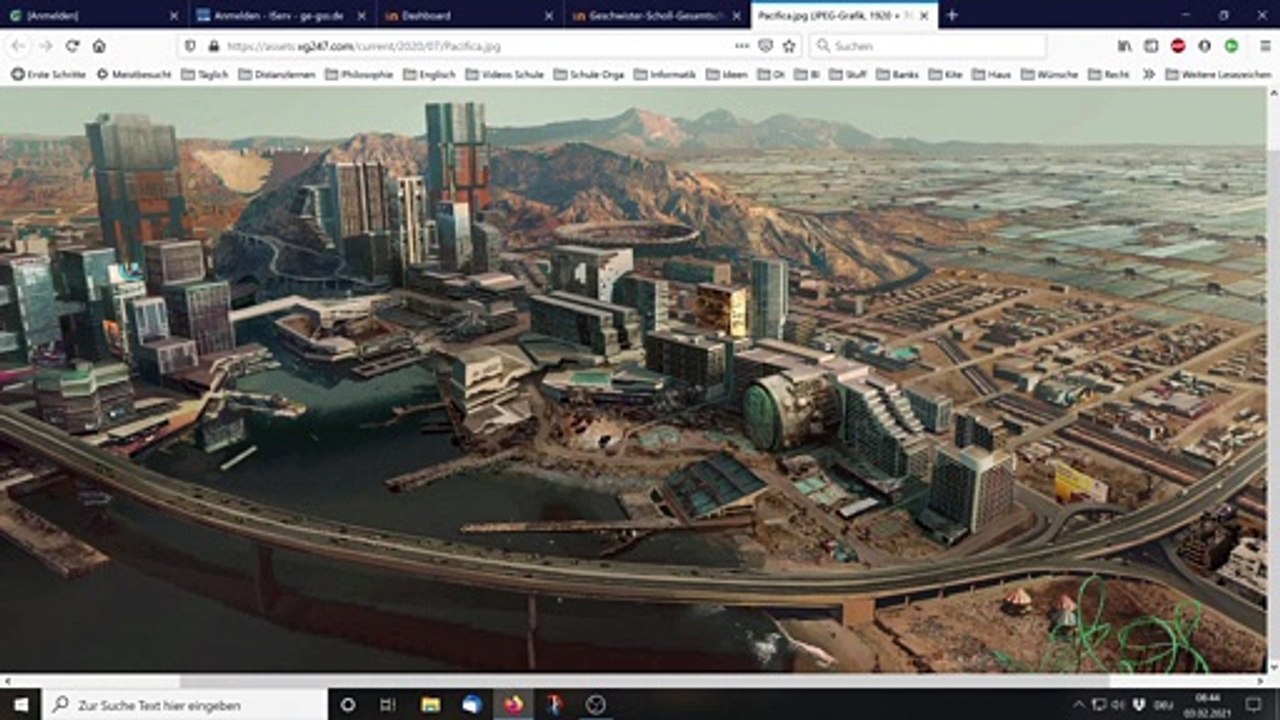Click the vertical page scrollbar
This screenshot has width=1280, height=720.
(x=1273, y=380)
